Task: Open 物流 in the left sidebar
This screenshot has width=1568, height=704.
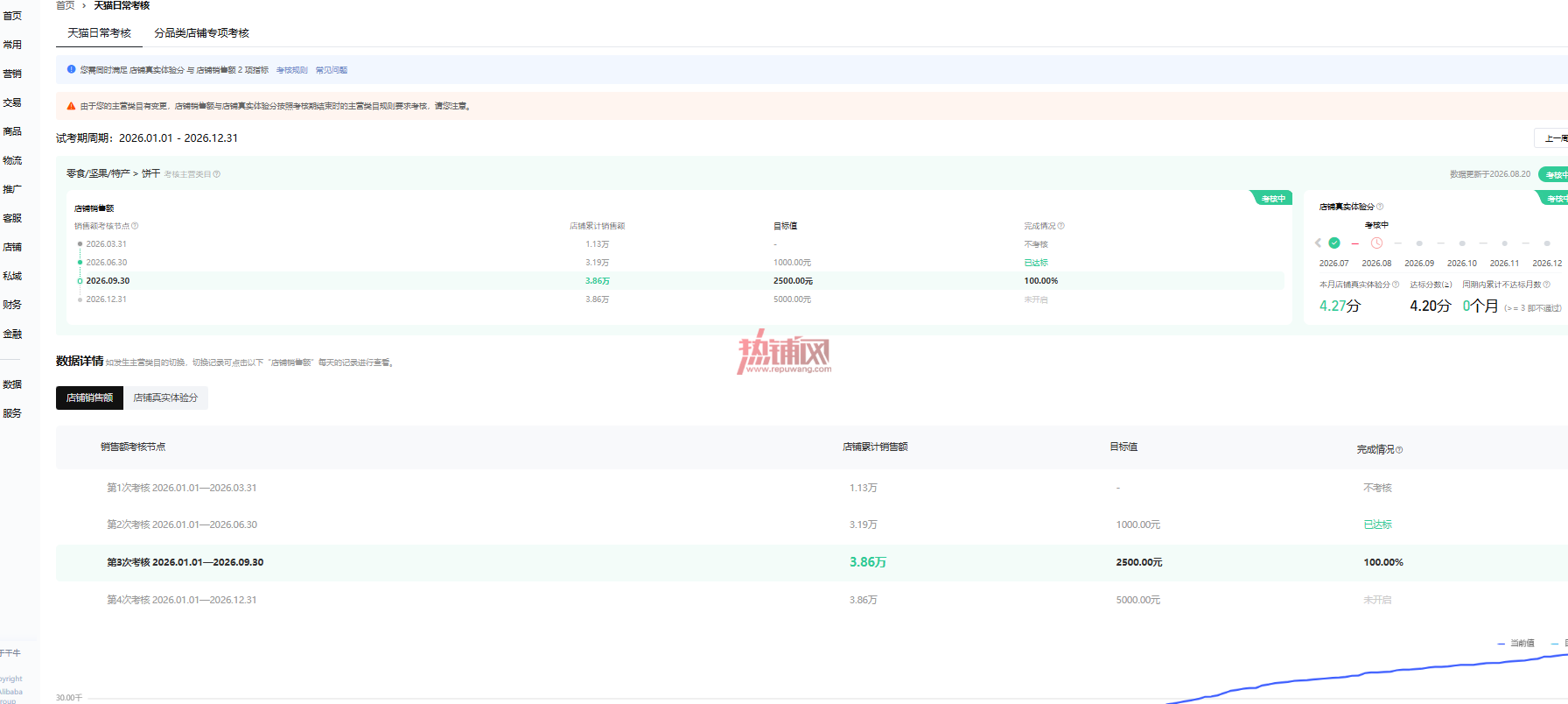Action: 12,160
